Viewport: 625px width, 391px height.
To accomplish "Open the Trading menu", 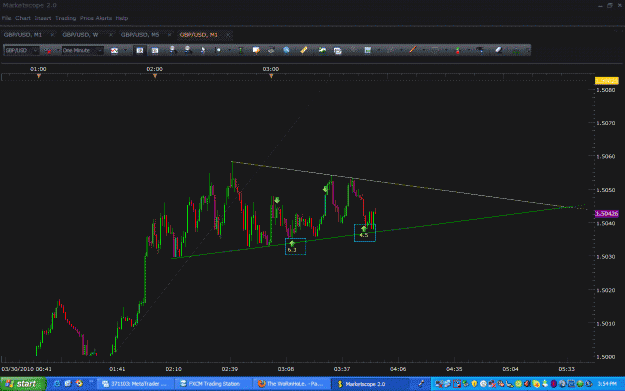I will (65, 18).
